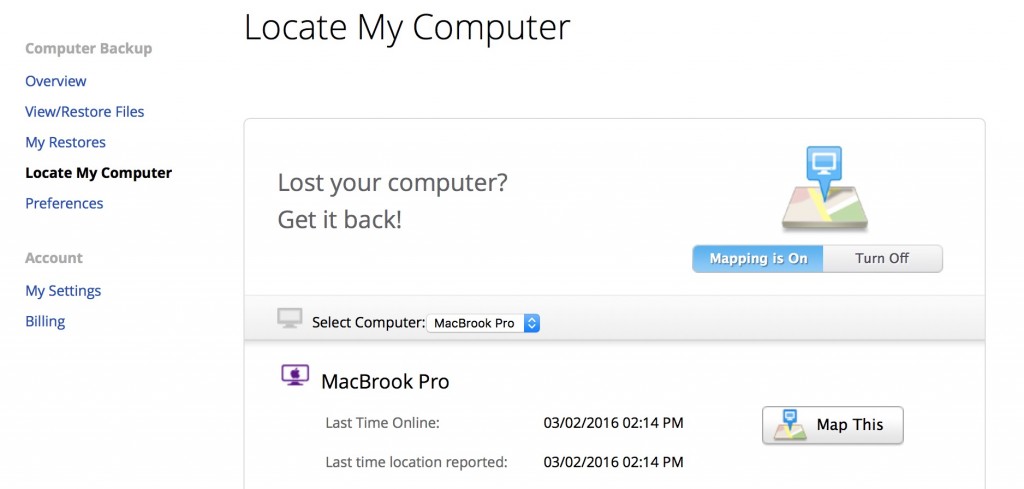Open Overview in the sidebar
Screen dimensions: 1024x489
[x=56, y=82]
